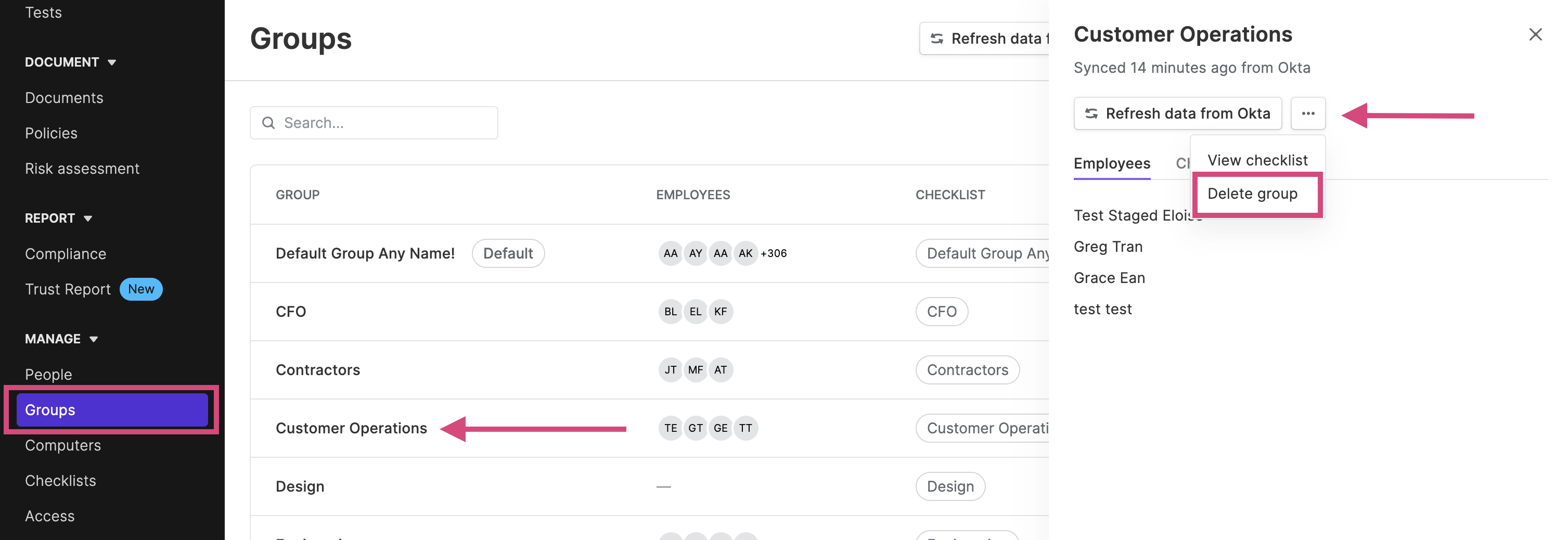Close the Customer Operations panel
The image size is (1568, 540).
(x=1535, y=35)
